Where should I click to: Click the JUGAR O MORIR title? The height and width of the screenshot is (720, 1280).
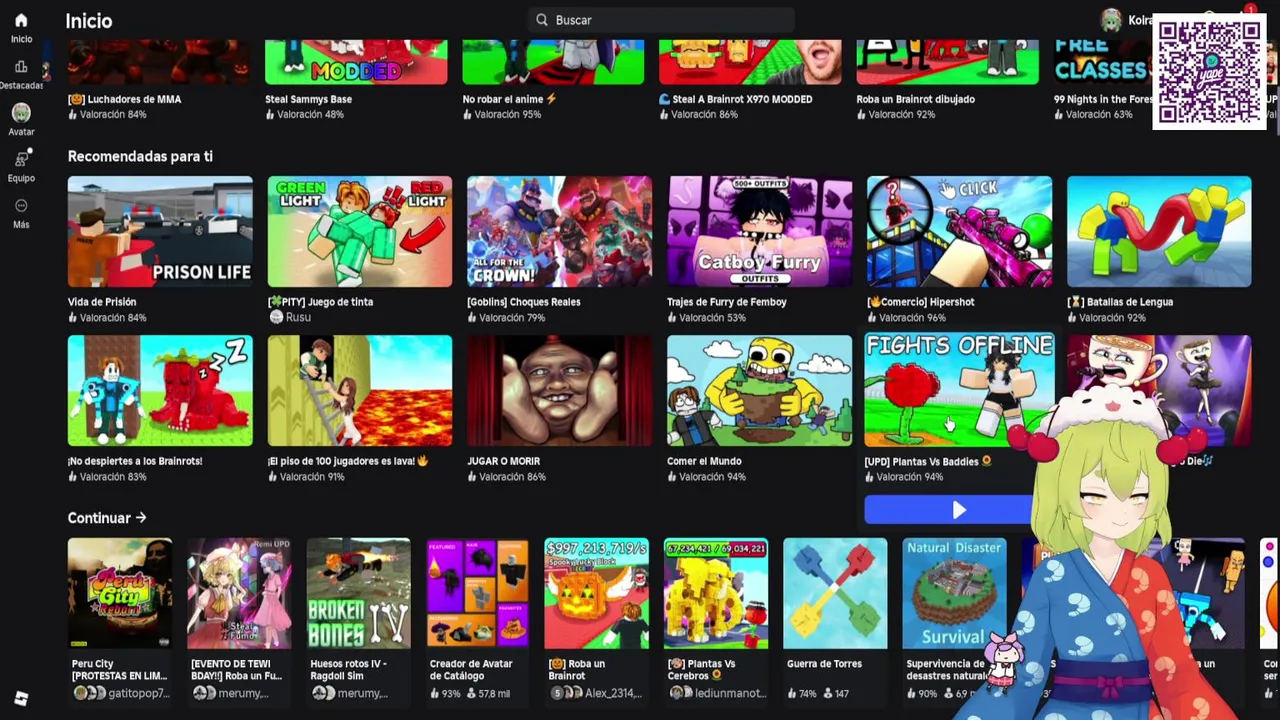[504, 461]
